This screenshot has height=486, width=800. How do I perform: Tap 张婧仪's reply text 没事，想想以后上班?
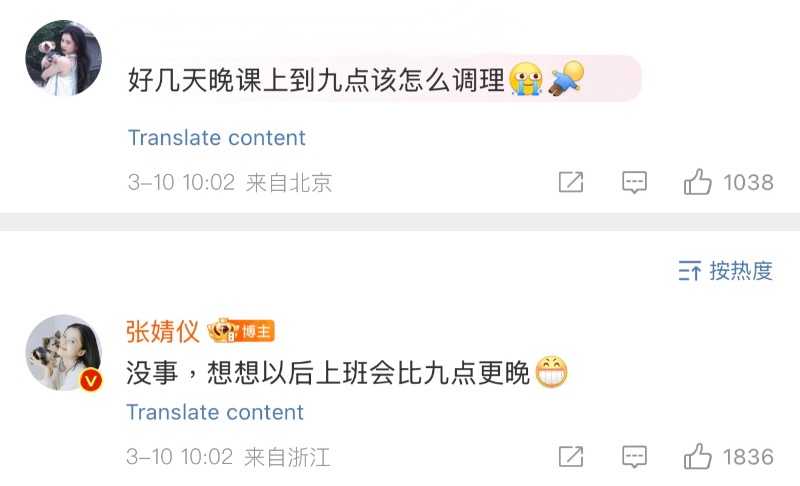point(346,372)
